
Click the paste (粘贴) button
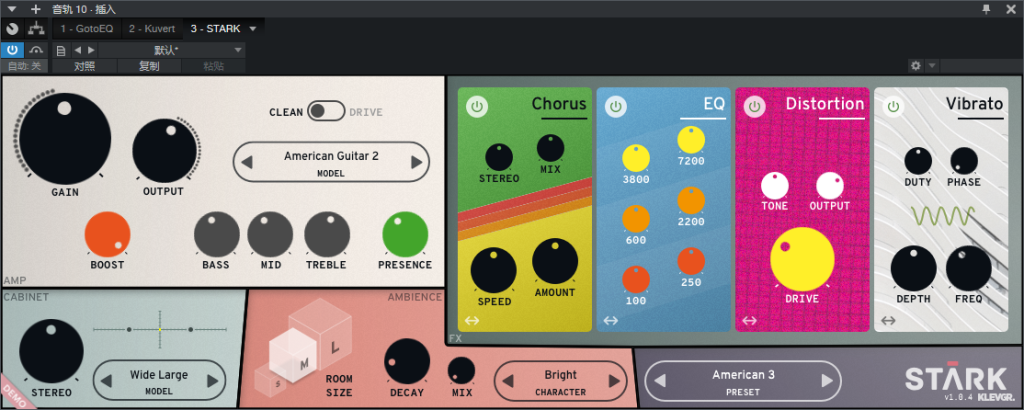pos(214,66)
